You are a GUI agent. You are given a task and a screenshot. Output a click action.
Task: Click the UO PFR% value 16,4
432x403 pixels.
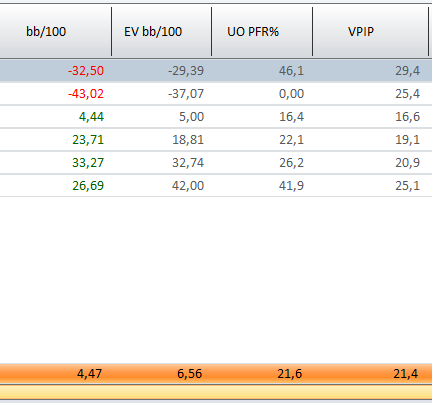[291, 117]
